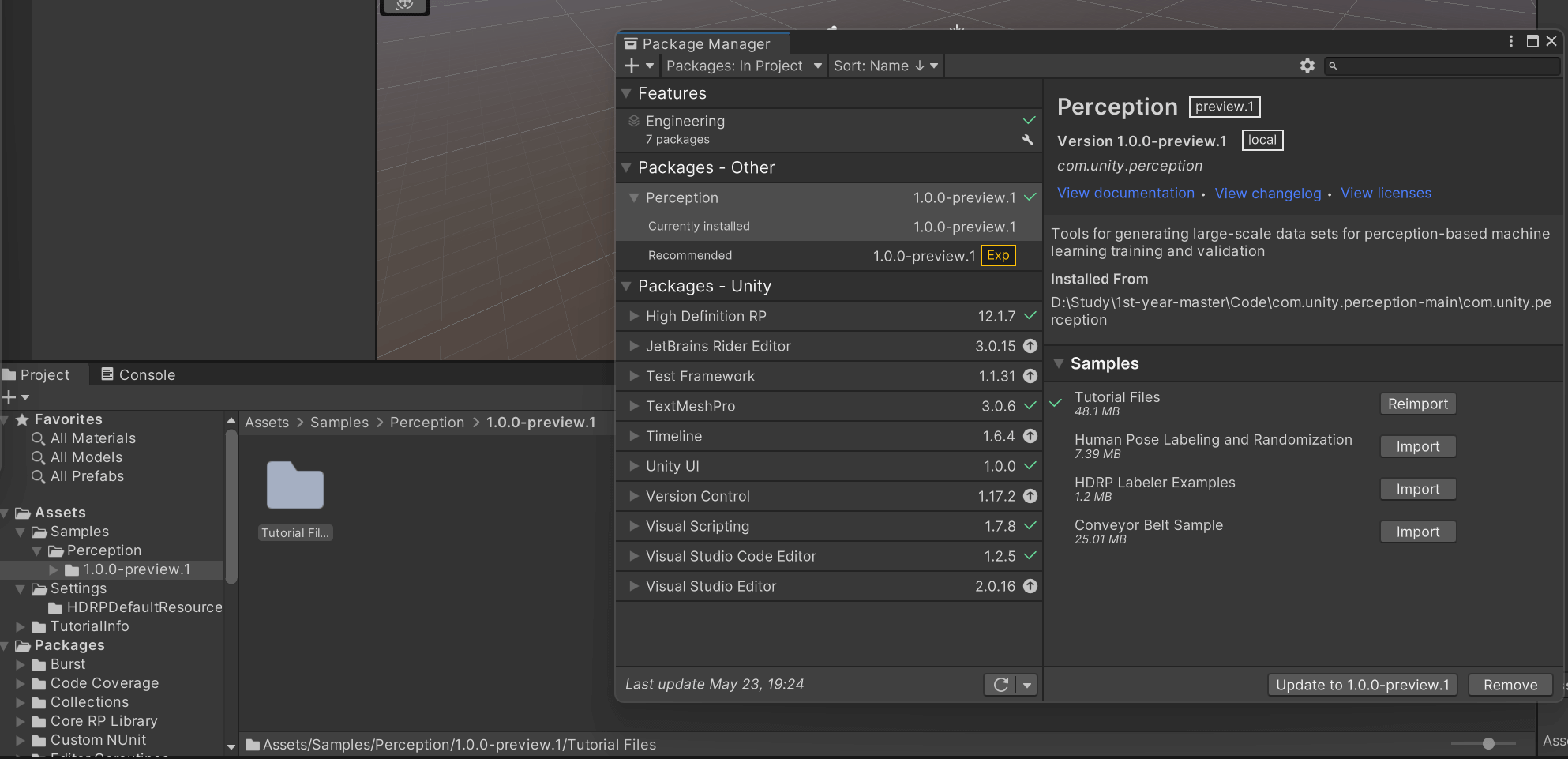Open Package Manager settings gear
Image resolution: width=1568 pixels, height=759 pixels.
click(1307, 66)
